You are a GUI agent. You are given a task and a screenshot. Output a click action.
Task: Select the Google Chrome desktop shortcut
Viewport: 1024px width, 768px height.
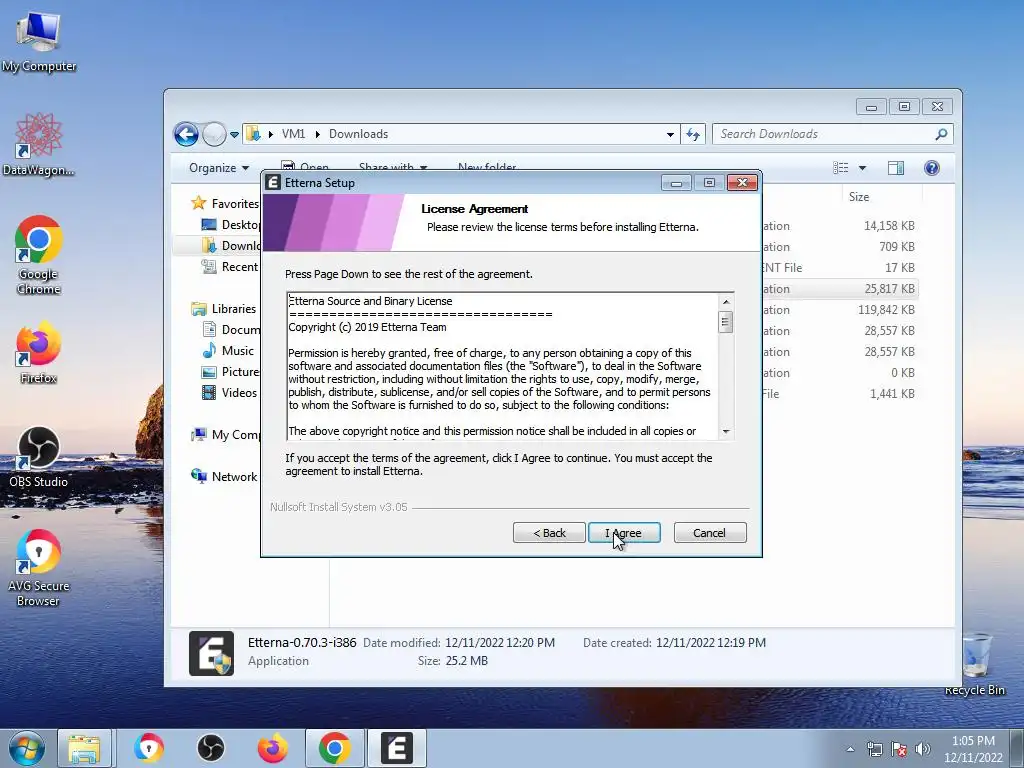click(x=39, y=255)
